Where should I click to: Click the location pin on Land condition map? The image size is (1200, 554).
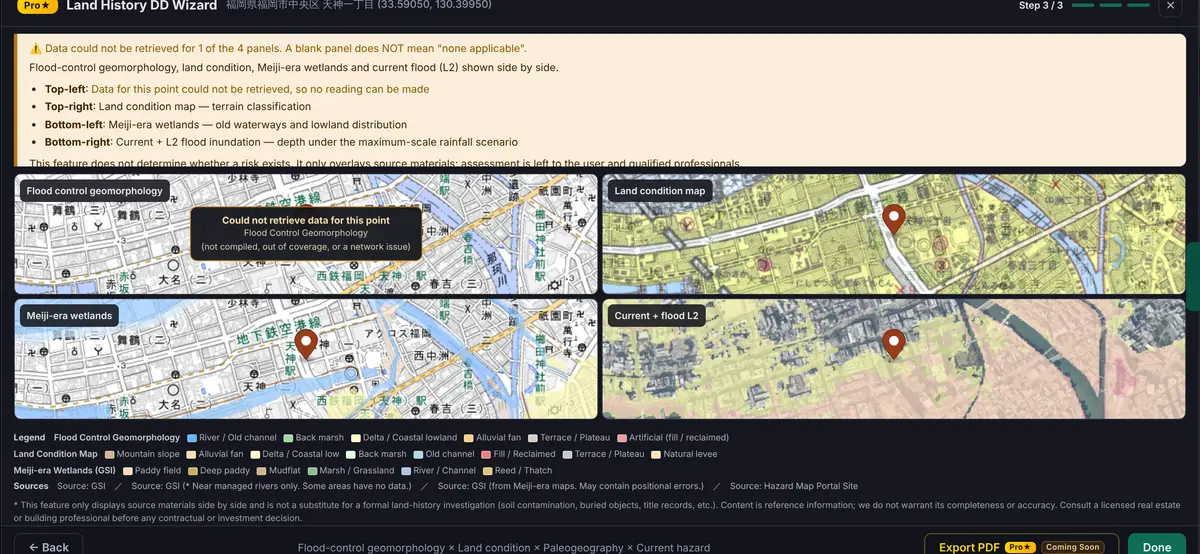click(x=894, y=218)
